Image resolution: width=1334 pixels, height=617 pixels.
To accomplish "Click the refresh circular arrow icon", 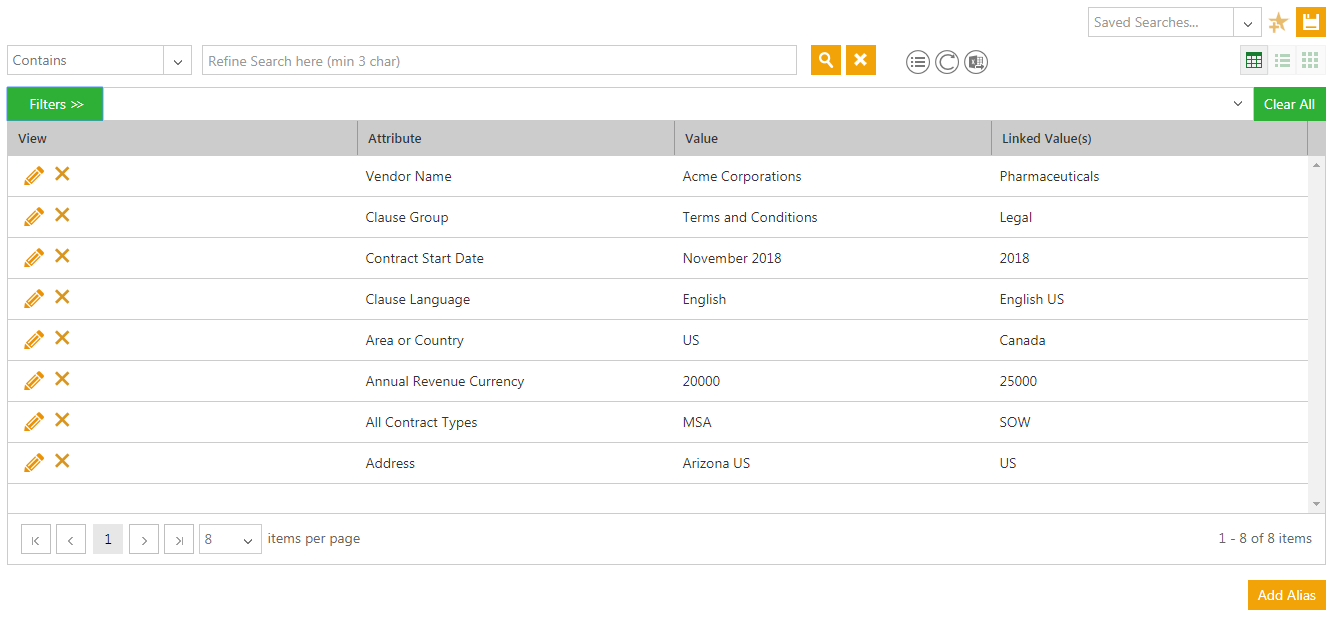I will click(x=947, y=62).
